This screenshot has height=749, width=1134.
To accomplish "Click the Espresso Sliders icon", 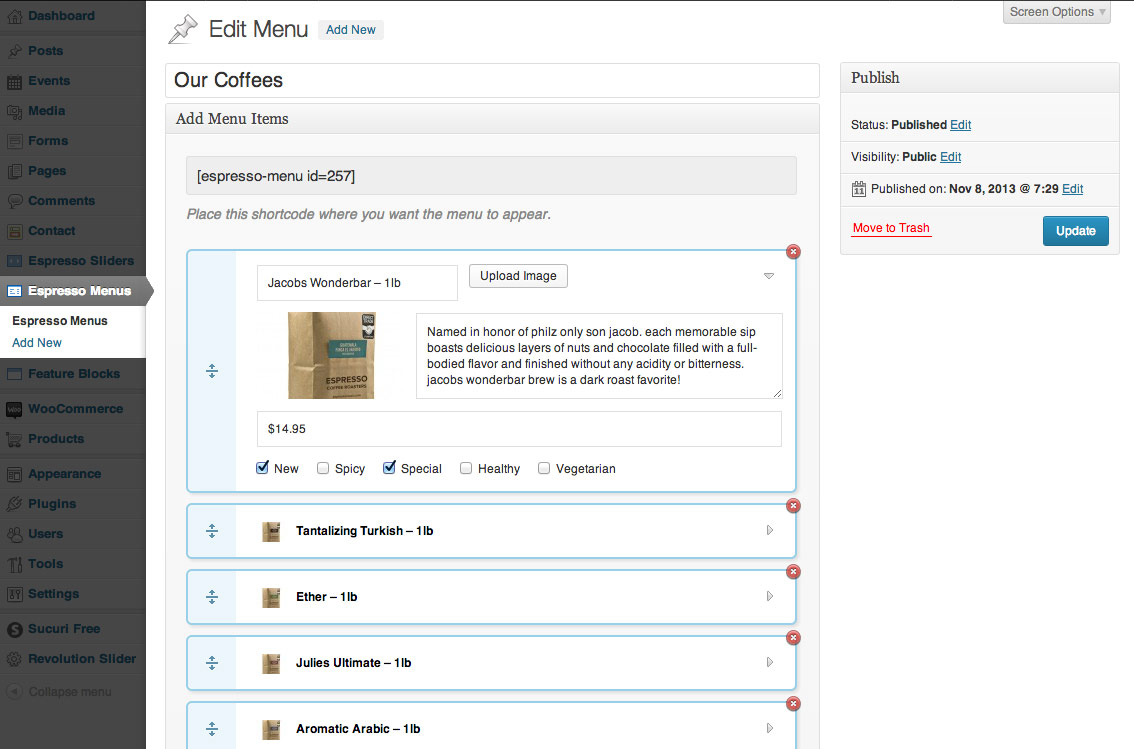I will (14, 261).
